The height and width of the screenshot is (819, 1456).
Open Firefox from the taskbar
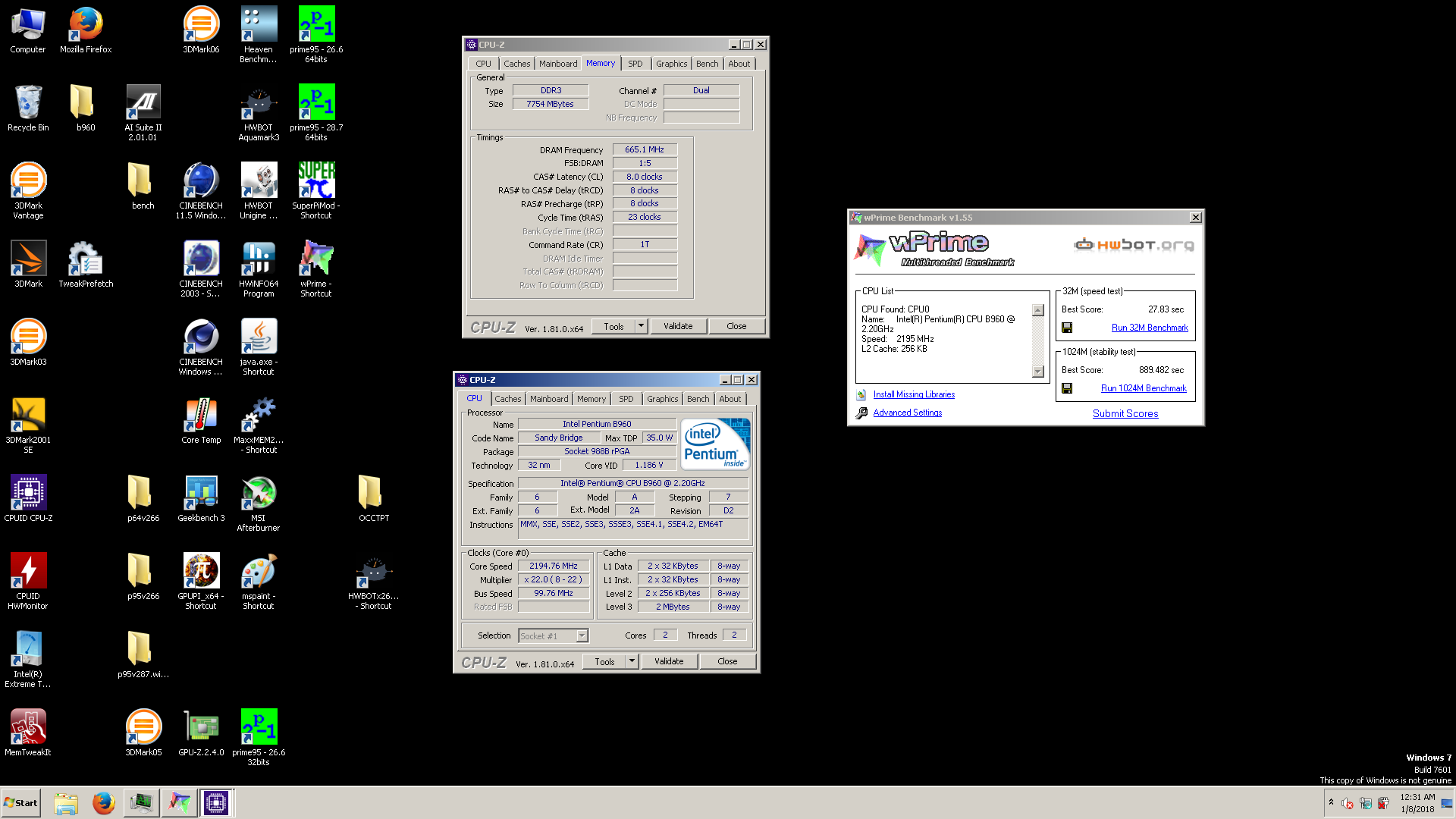coord(103,803)
